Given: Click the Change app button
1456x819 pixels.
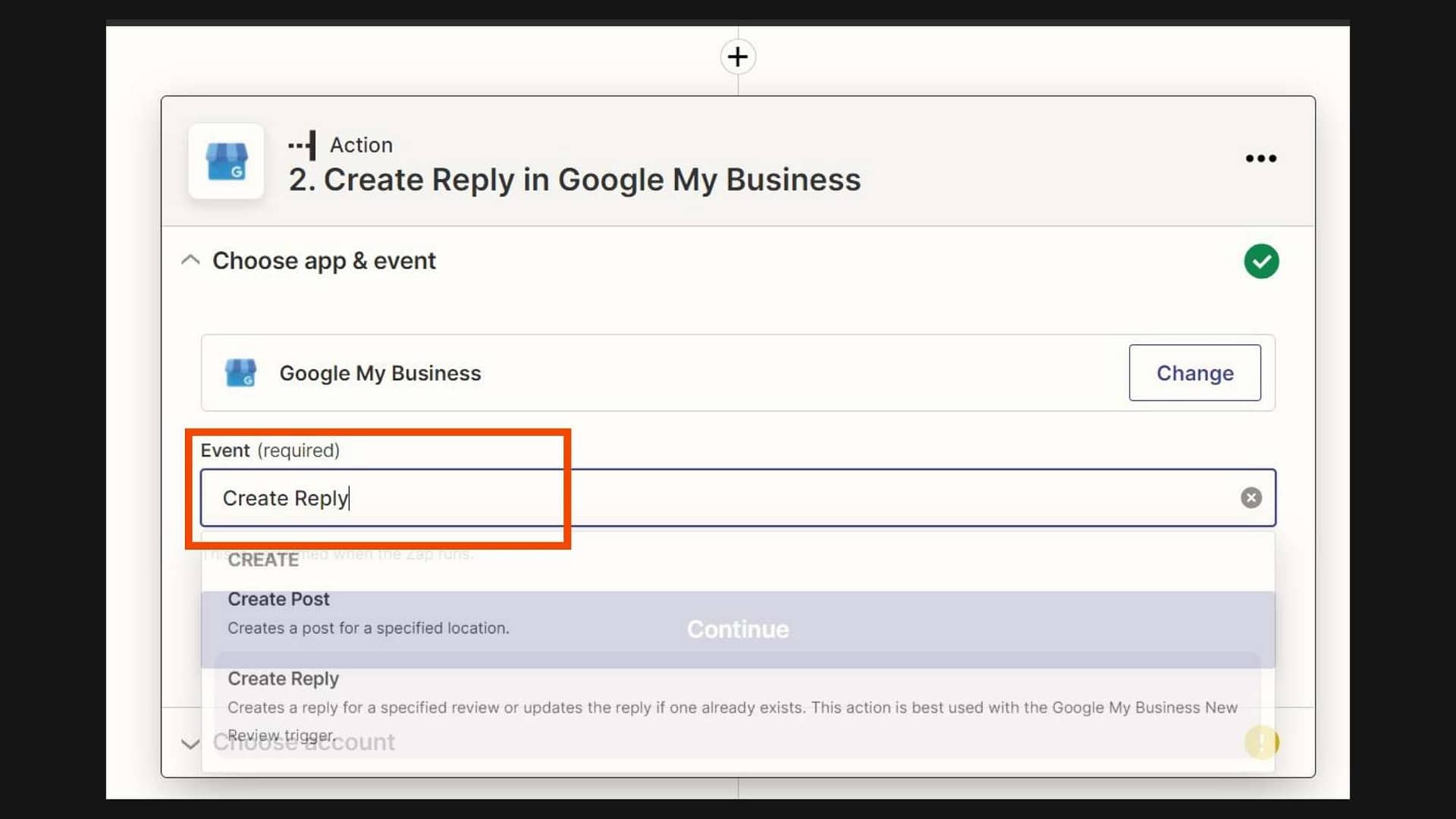Looking at the screenshot, I should tap(1194, 373).
